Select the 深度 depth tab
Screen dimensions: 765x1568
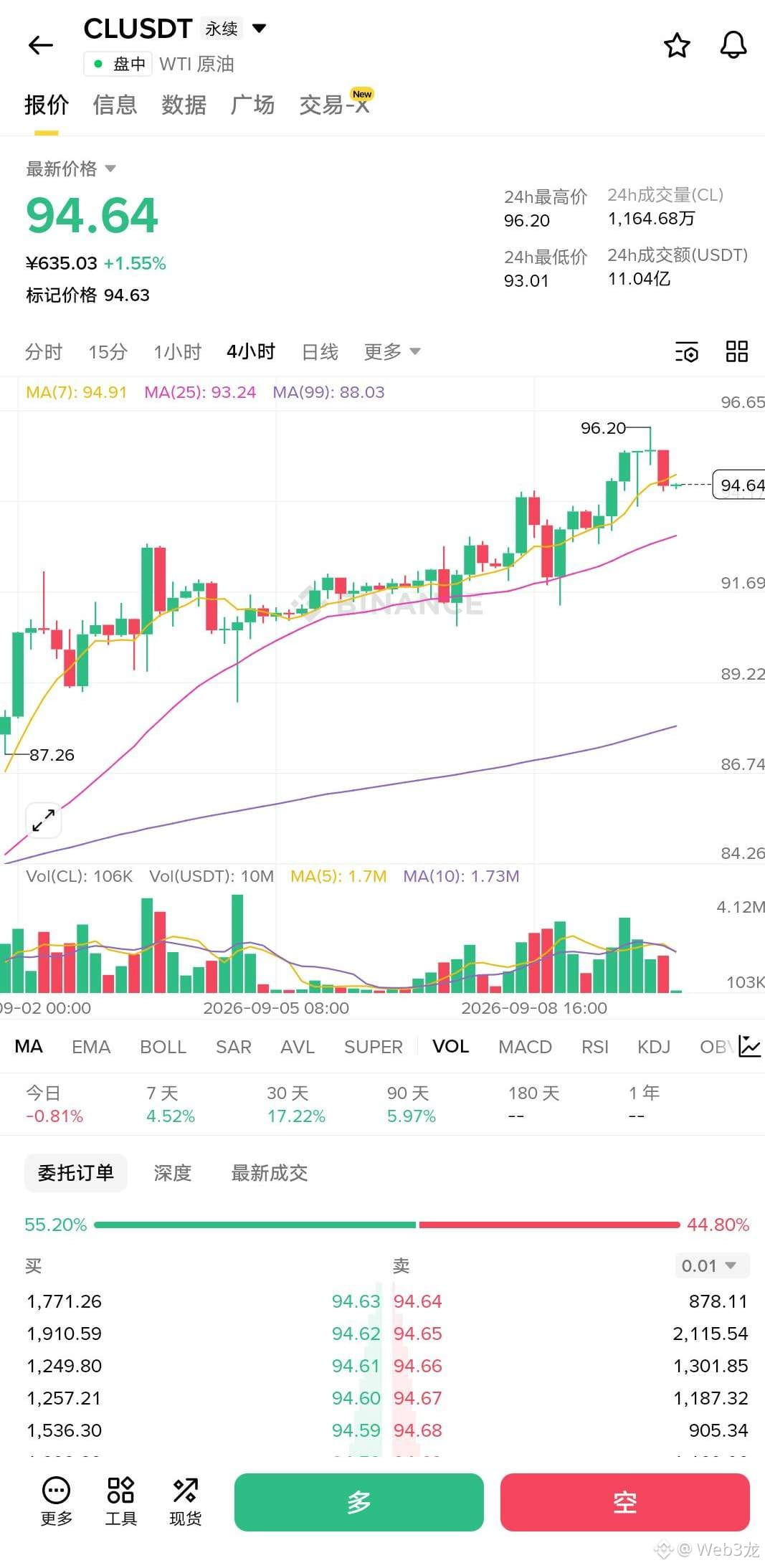coord(172,1173)
